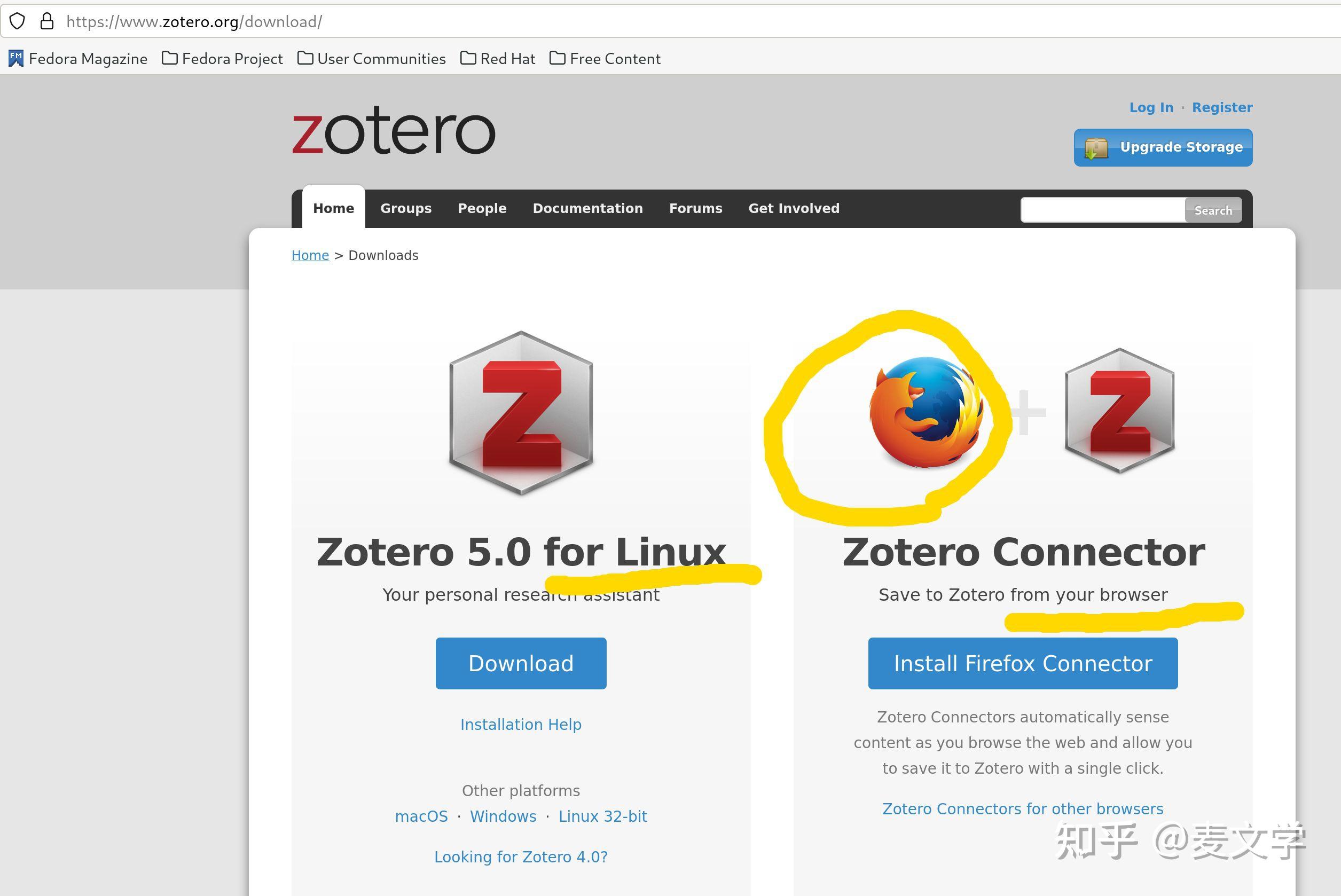This screenshot has height=896, width=1341.
Task: Open Zotero Connectors for other browsers
Action: [x=1022, y=808]
